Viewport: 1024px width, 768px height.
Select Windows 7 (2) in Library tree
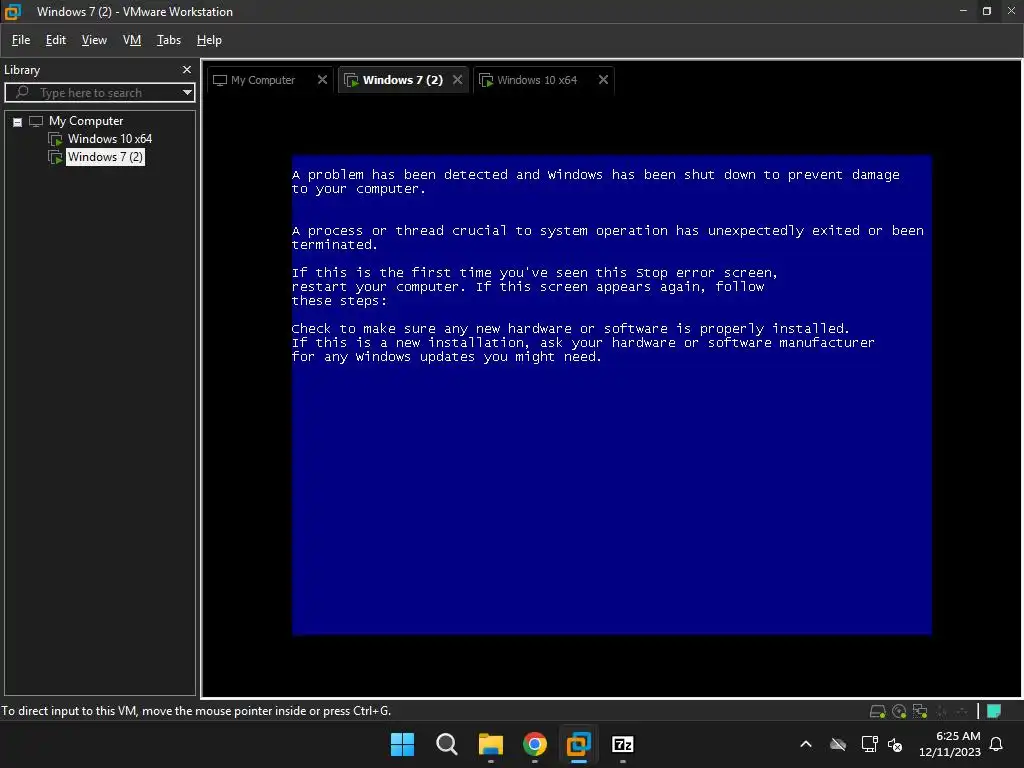tap(105, 157)
